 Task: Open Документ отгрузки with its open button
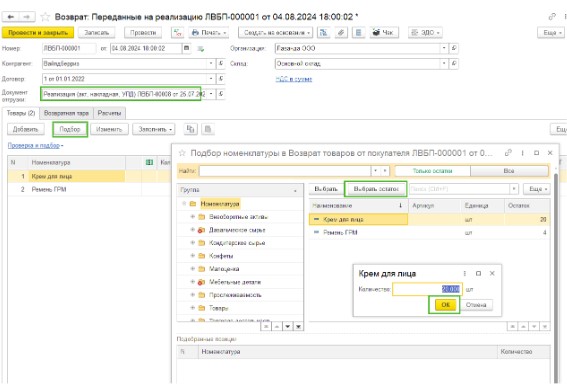[221, 94]
